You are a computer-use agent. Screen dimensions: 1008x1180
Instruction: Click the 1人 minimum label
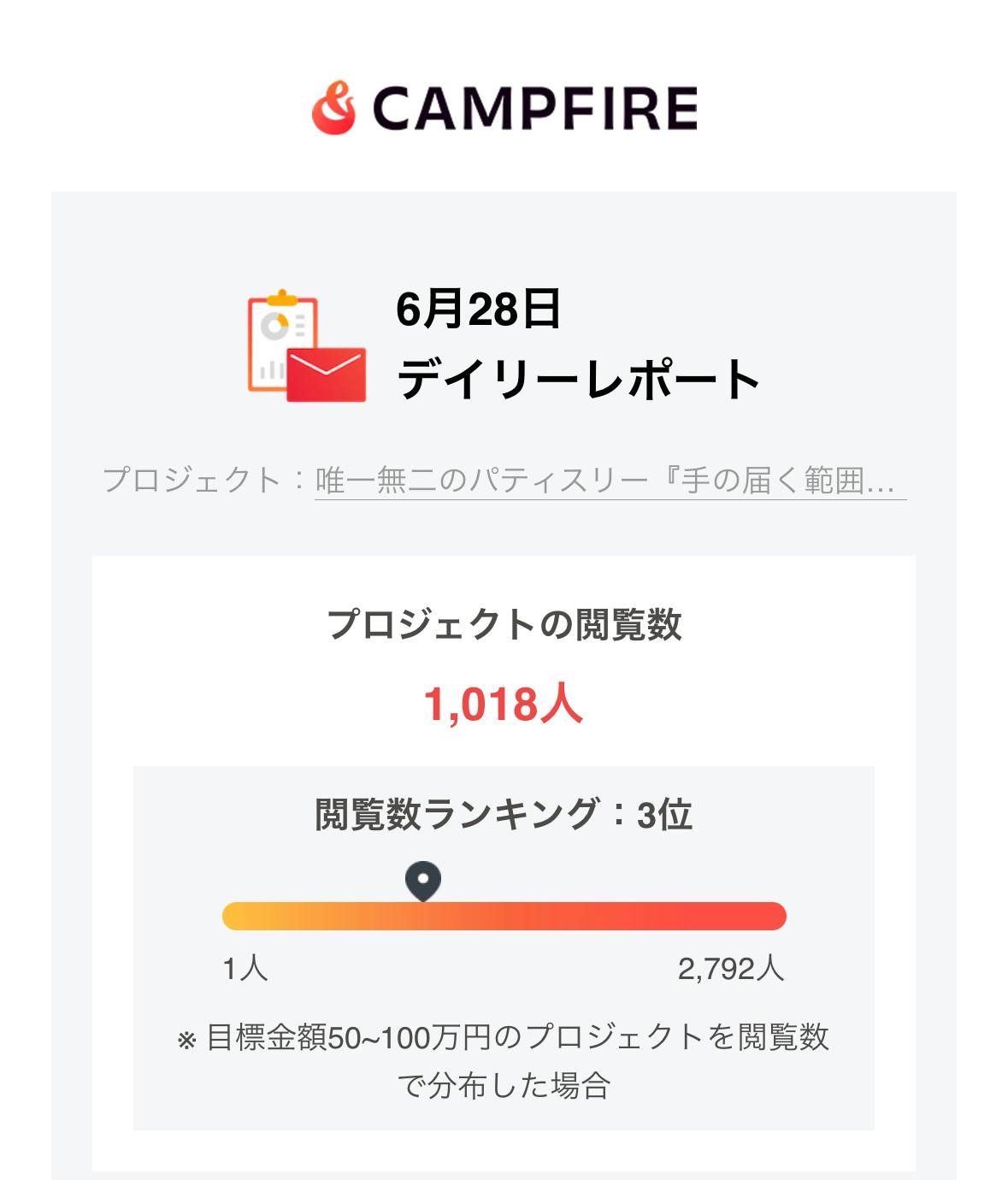pos(245,969)
